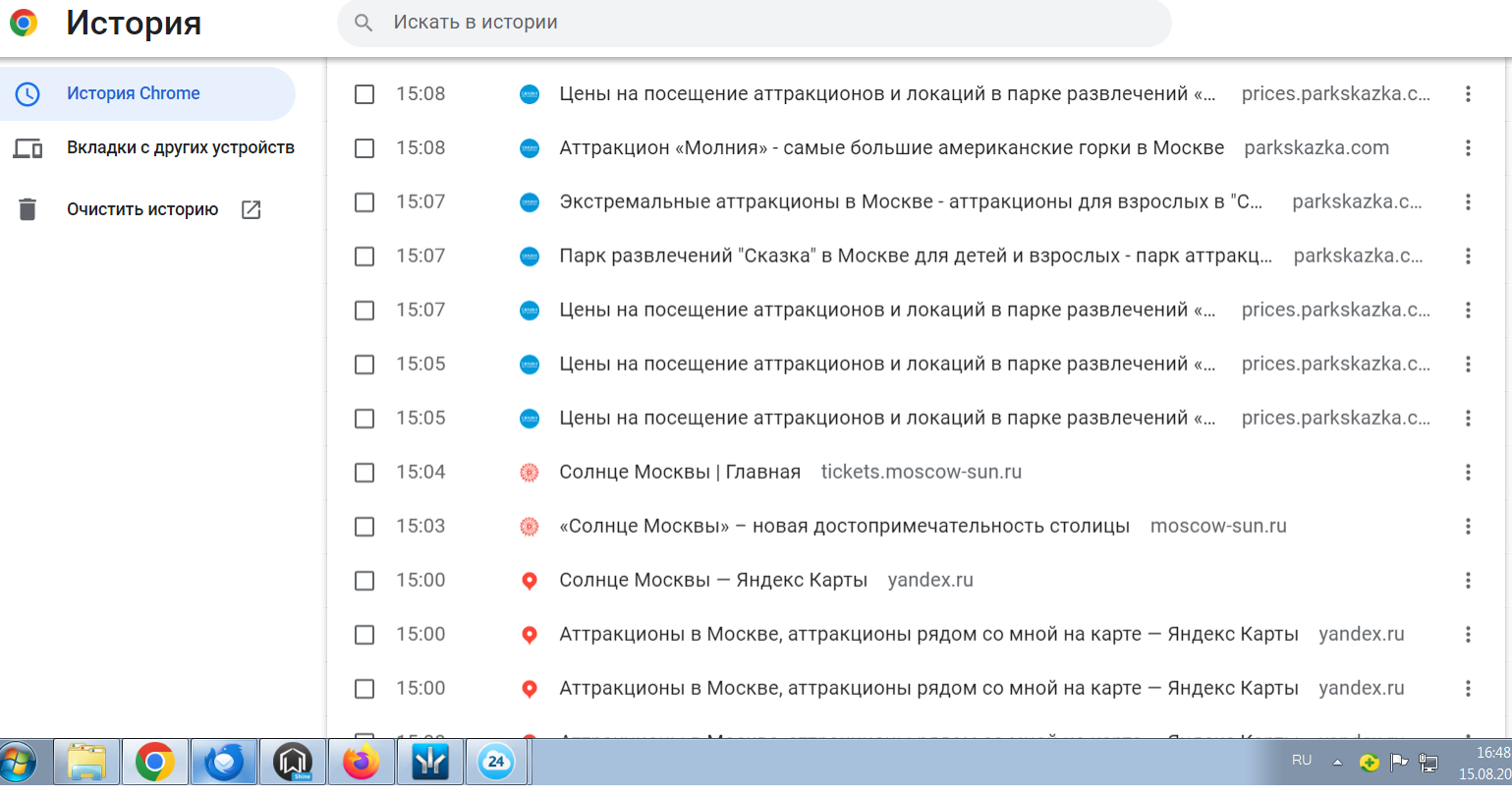
Task: Mark the Парк развлечений "Сказка" entry checkbox
Action: [364, 256]
